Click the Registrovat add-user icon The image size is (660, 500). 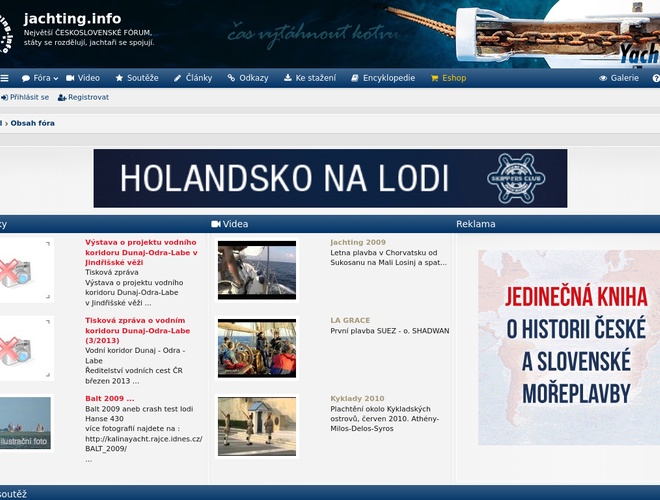(x=62, y=97)
